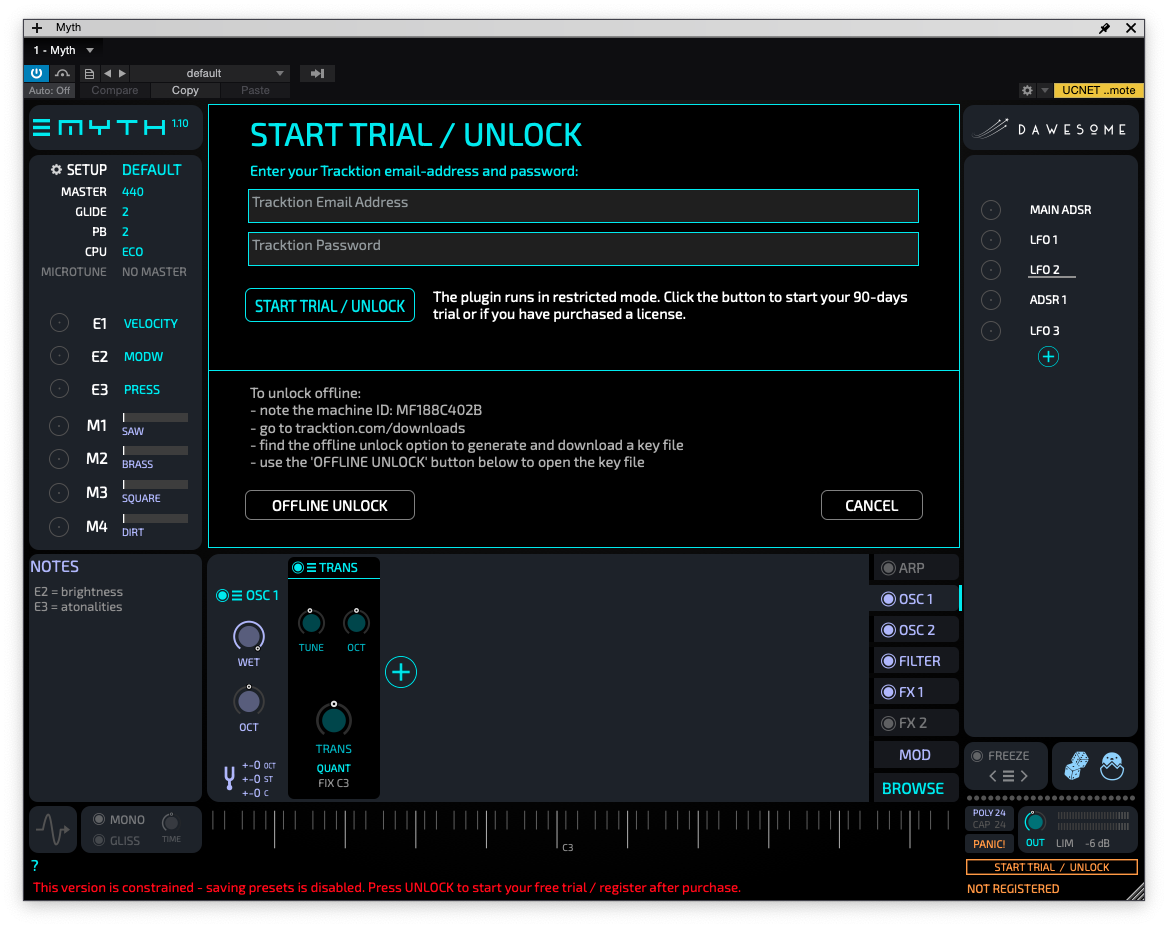The height and width of the screenshot is (928, 1168).
Task: Click the LFO 3 modulator circle
Action: tap(991, 330)
